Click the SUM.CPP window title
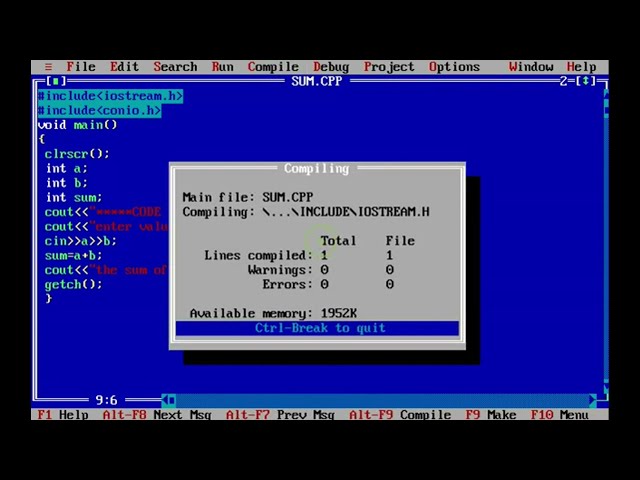 pos(316,81)
